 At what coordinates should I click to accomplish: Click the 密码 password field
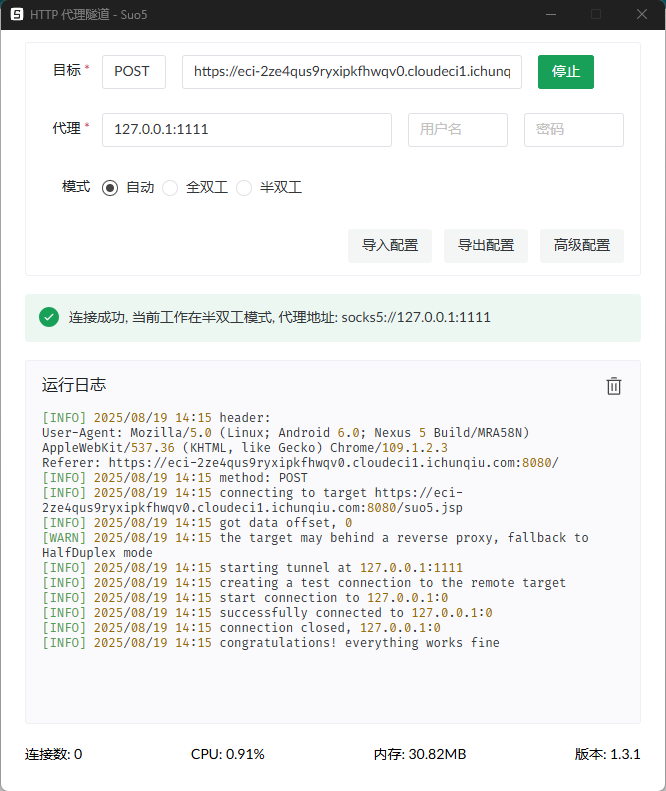coord(573,130)
